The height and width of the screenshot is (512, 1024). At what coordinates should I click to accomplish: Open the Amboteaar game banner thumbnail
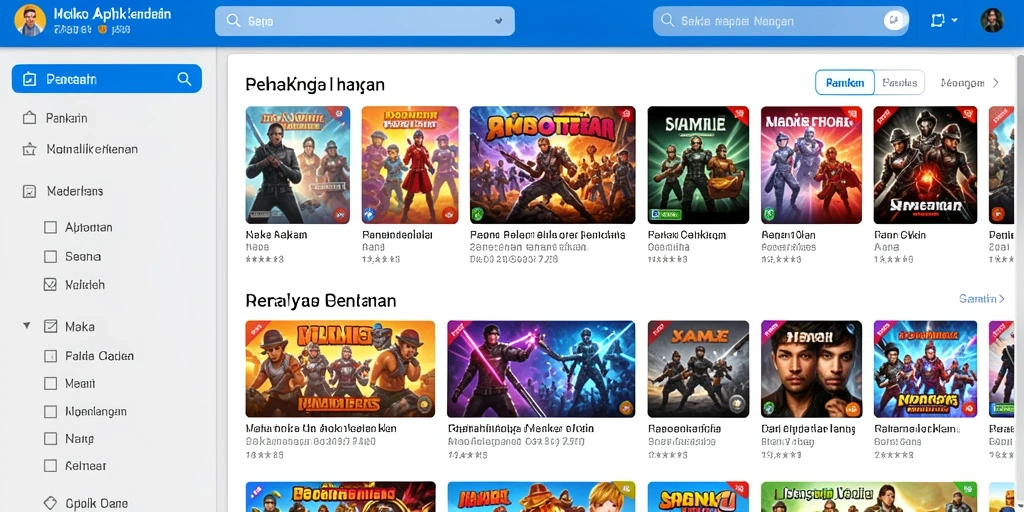click(552, 165)
